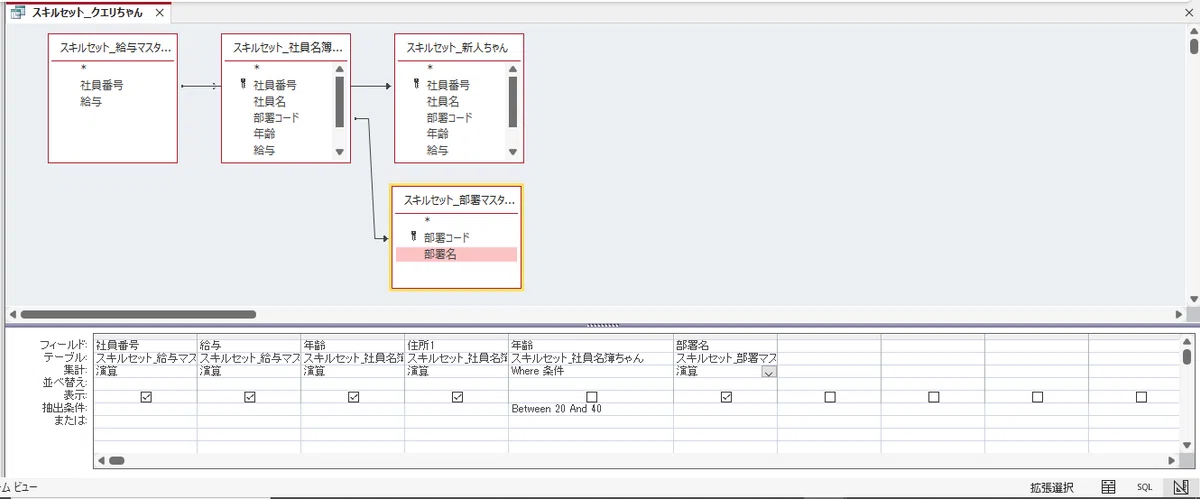The width and height of the screenshot is (1200, 499).
Task: Select 社員番号 field in 給与マスタ table
Action: point(102,86)
